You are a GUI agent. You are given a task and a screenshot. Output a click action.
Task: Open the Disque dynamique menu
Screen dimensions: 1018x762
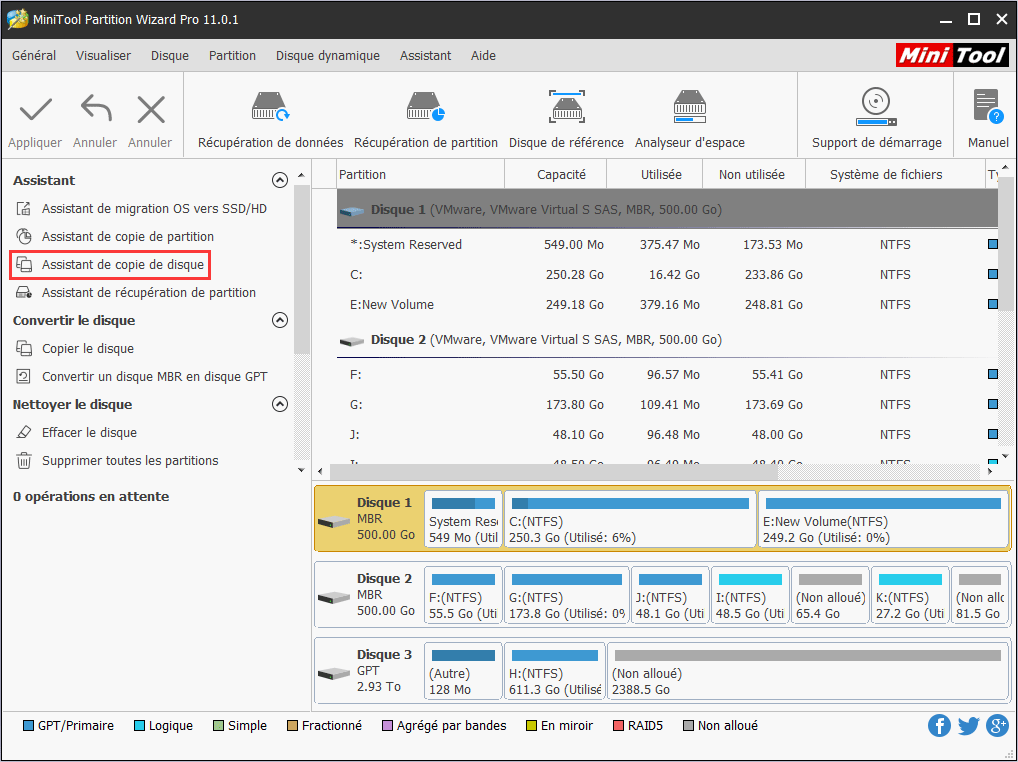coord(328,56)
